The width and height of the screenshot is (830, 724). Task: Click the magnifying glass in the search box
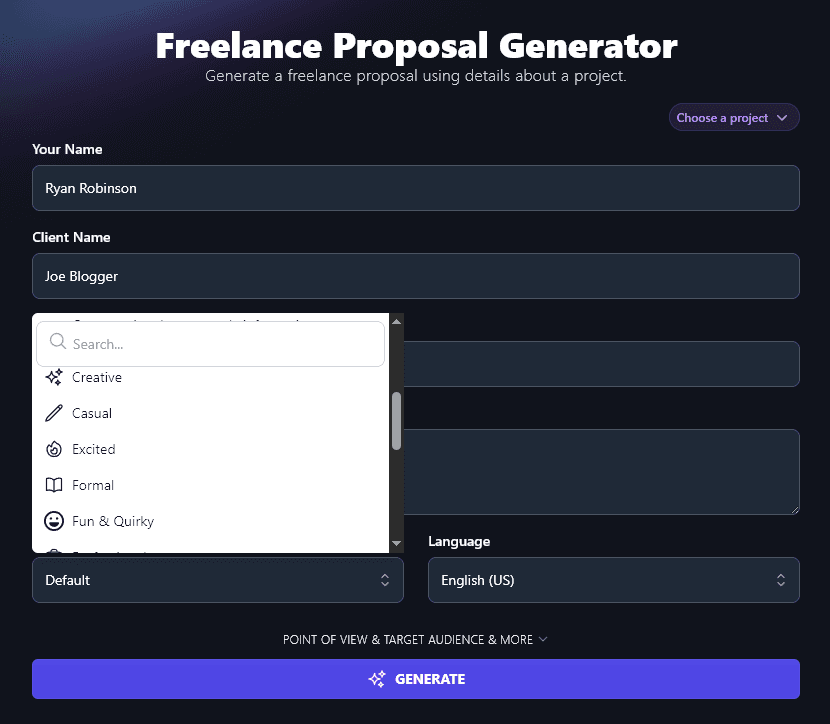56,343
